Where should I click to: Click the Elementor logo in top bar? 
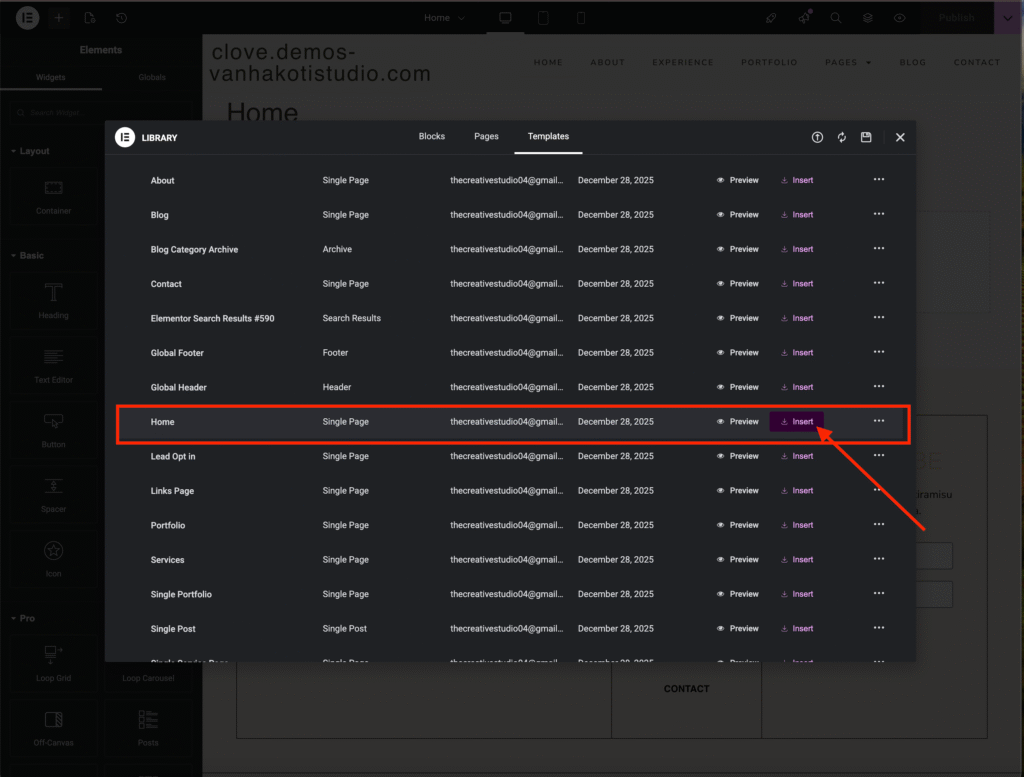[x=28, y=18]
